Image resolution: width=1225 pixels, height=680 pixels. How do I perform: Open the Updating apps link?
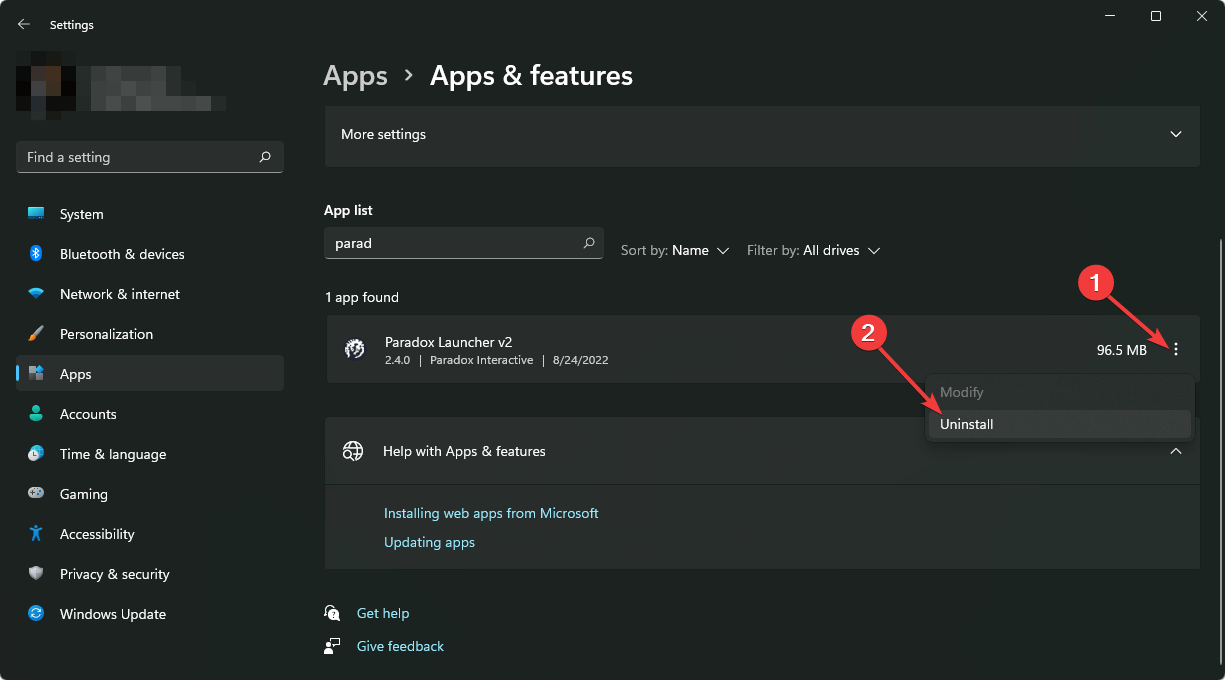click(429, 542)
